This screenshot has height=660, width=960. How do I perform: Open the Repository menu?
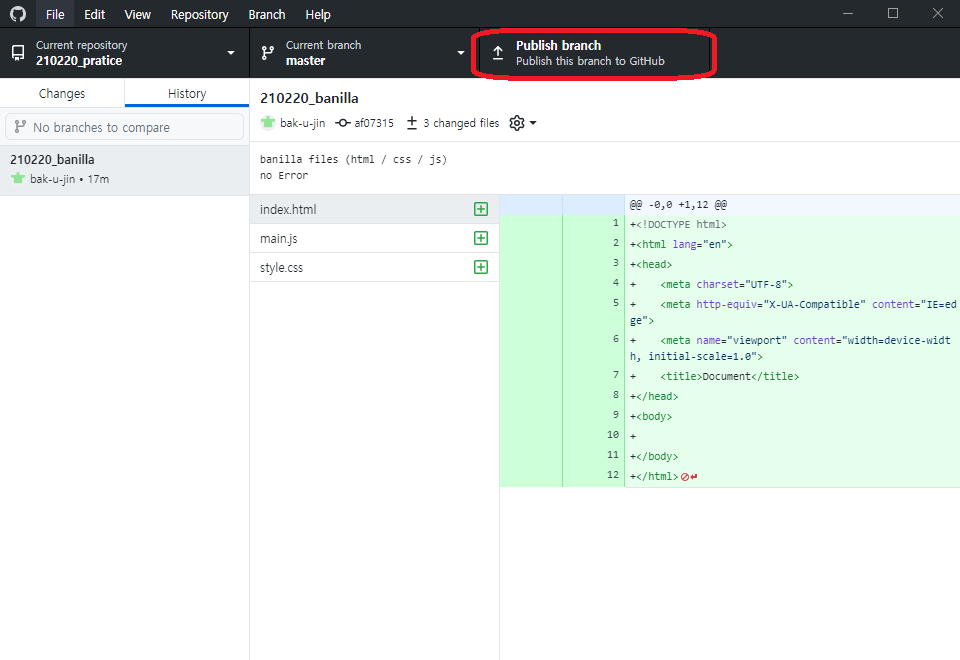click(200, 15)
